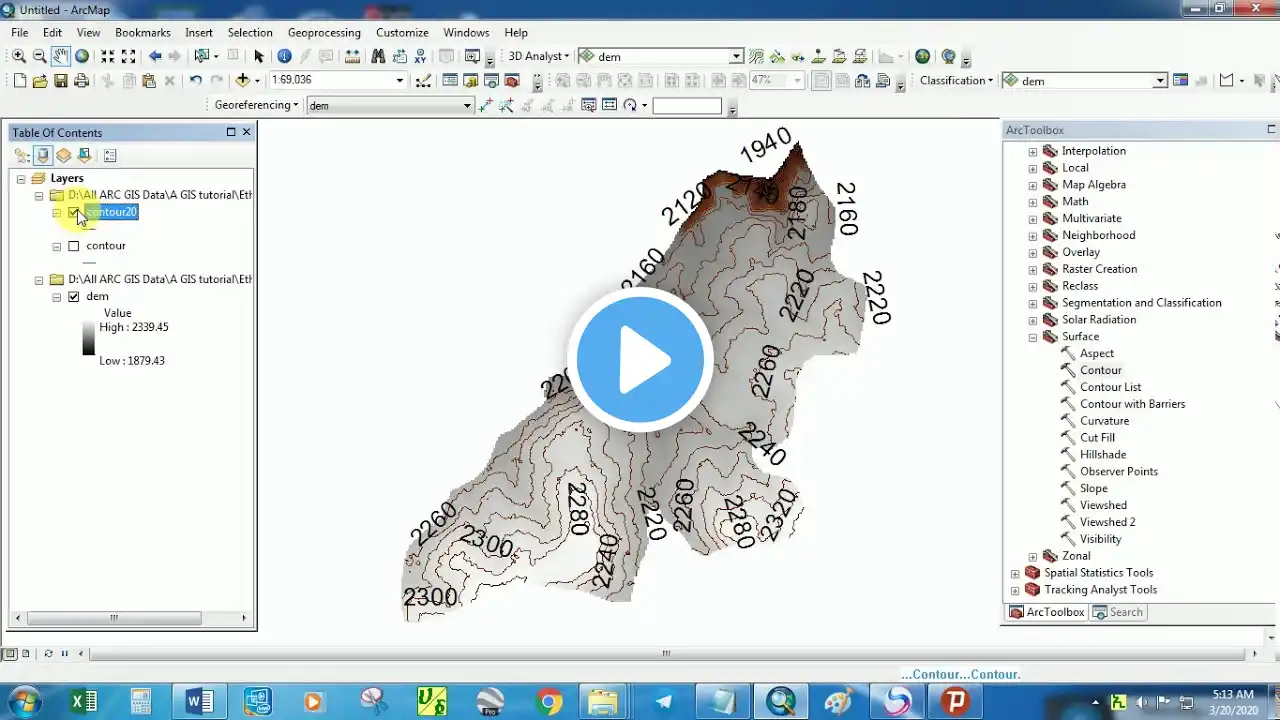Choose the Select Elements arrow tool
The width and height of the screenshot is (1280, 720).
click(259, 56)
